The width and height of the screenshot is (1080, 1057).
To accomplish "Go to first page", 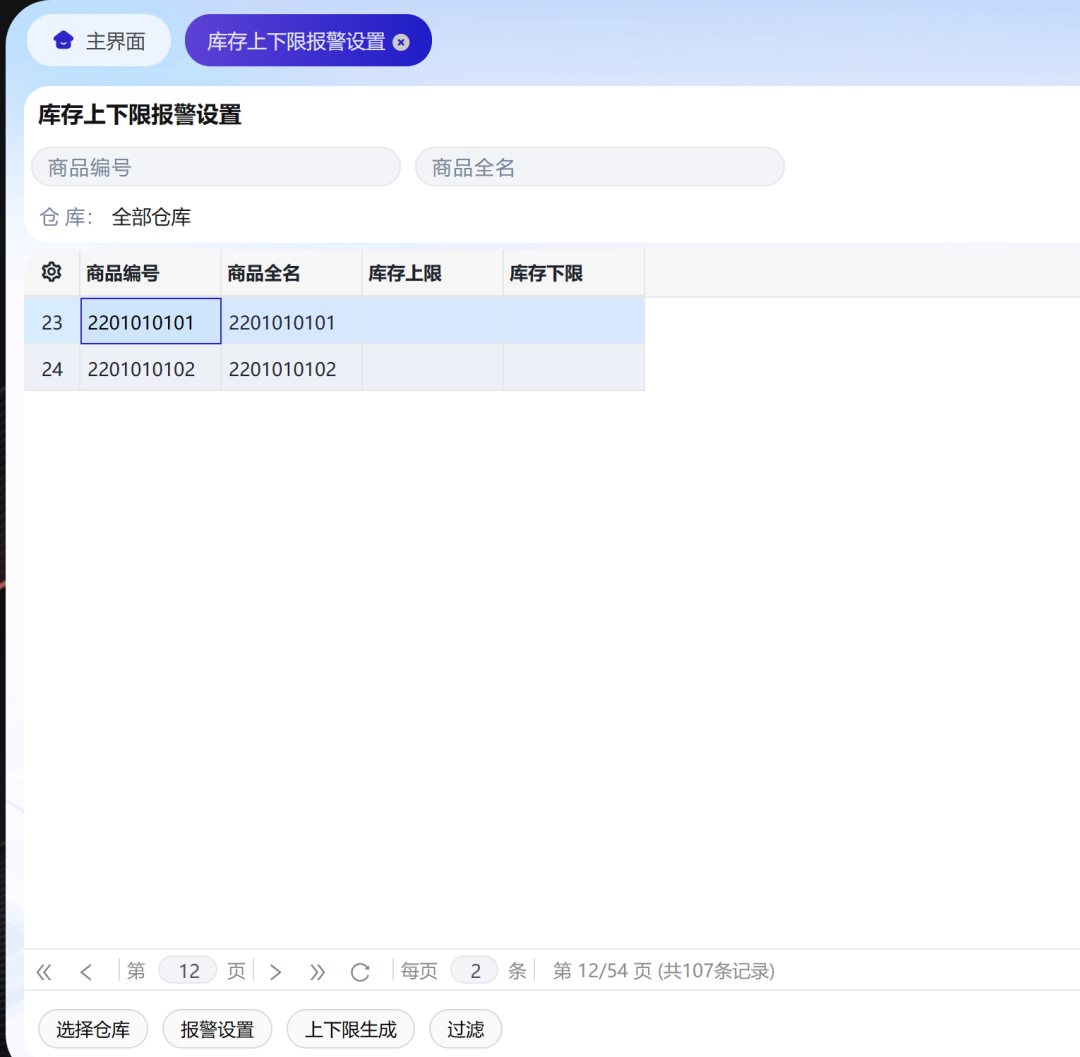I will pyautogui.click(x=44, y=972).
